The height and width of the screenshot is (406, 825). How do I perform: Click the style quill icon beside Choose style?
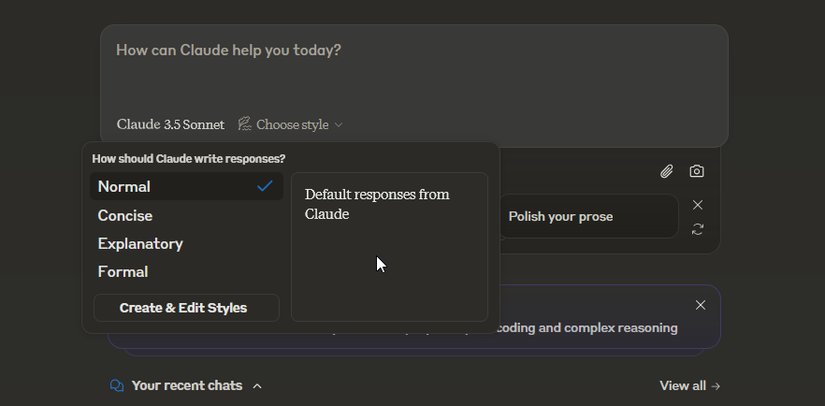pyautogui.click(x=245, y=124)
